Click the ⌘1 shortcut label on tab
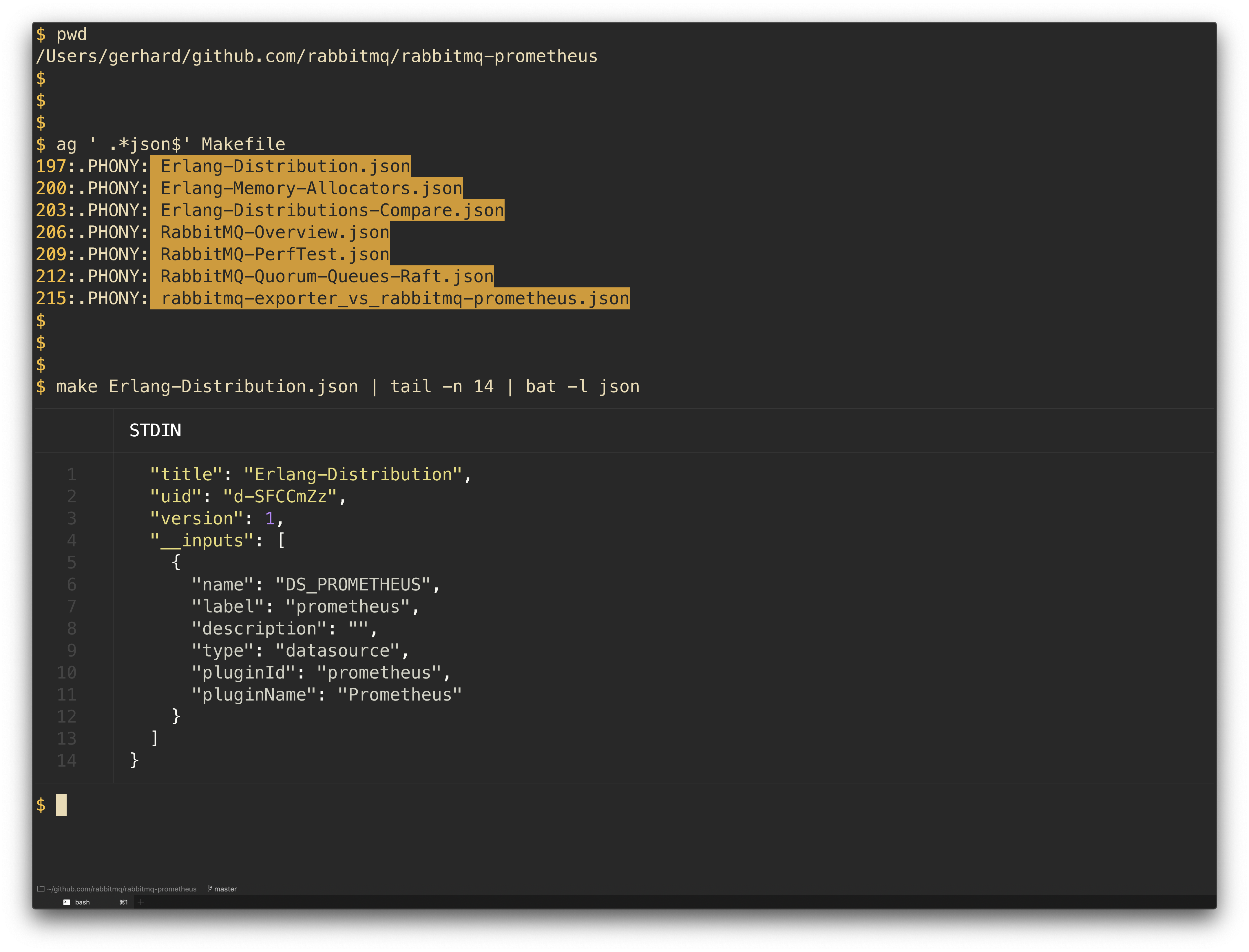 123,902
